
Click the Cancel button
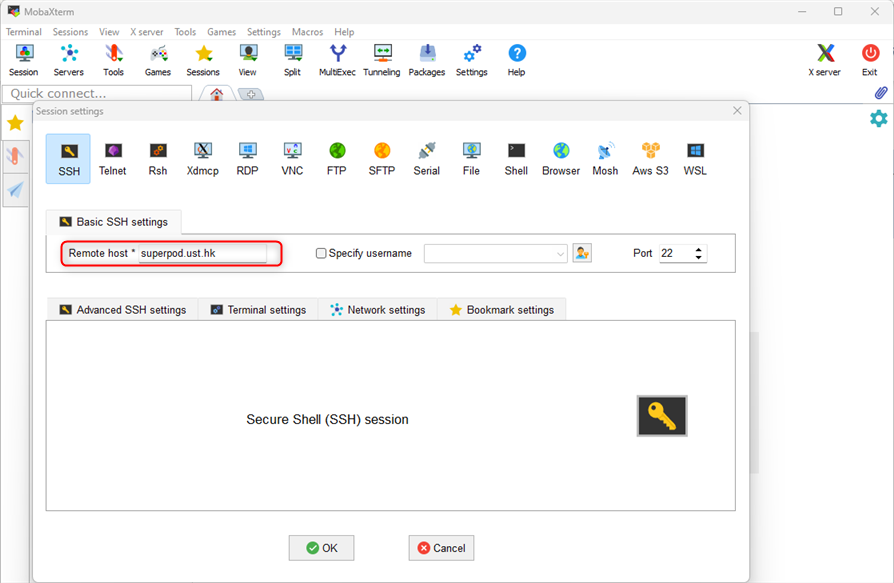coord(441,548)
